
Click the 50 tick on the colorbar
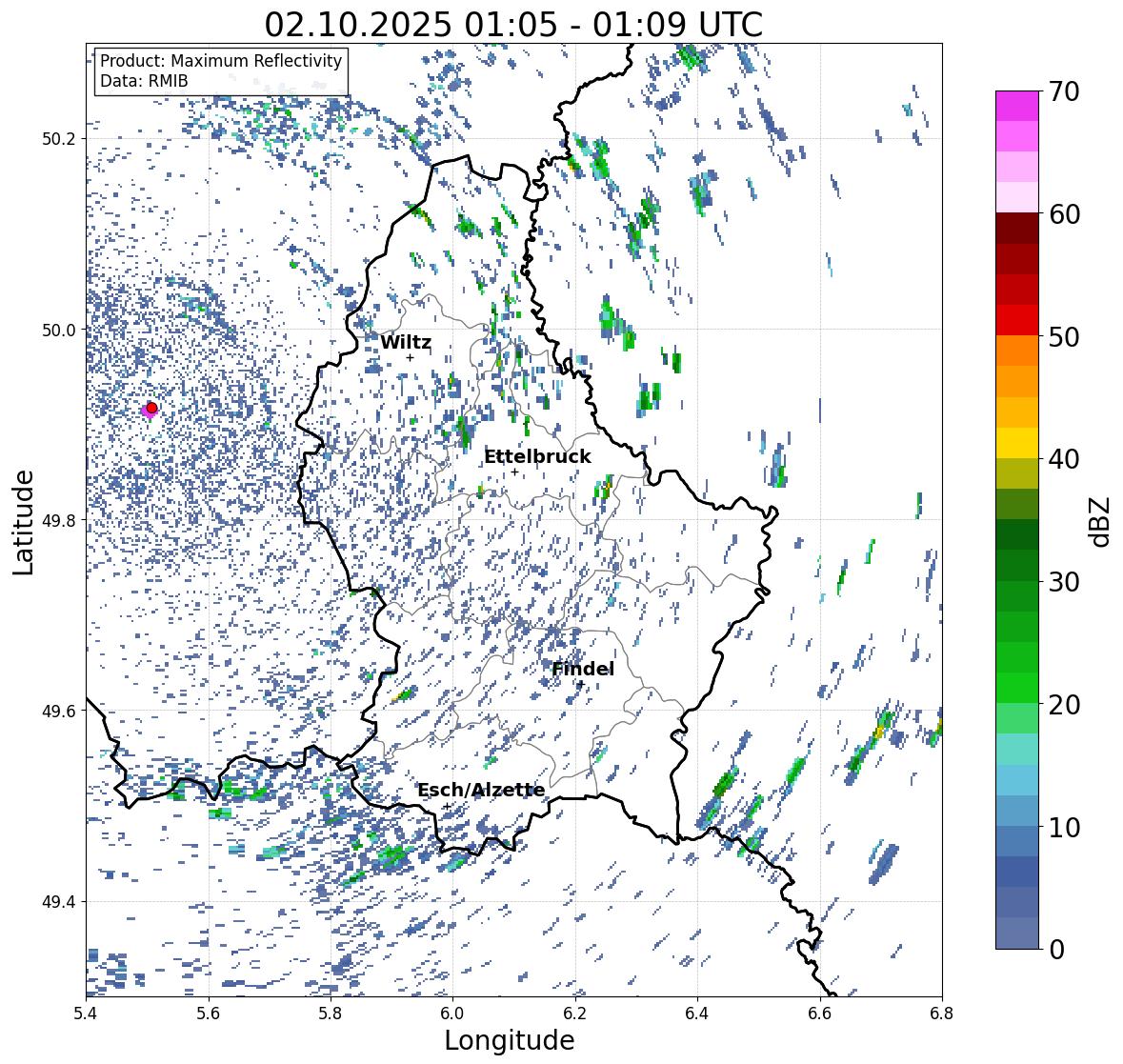1064,337
